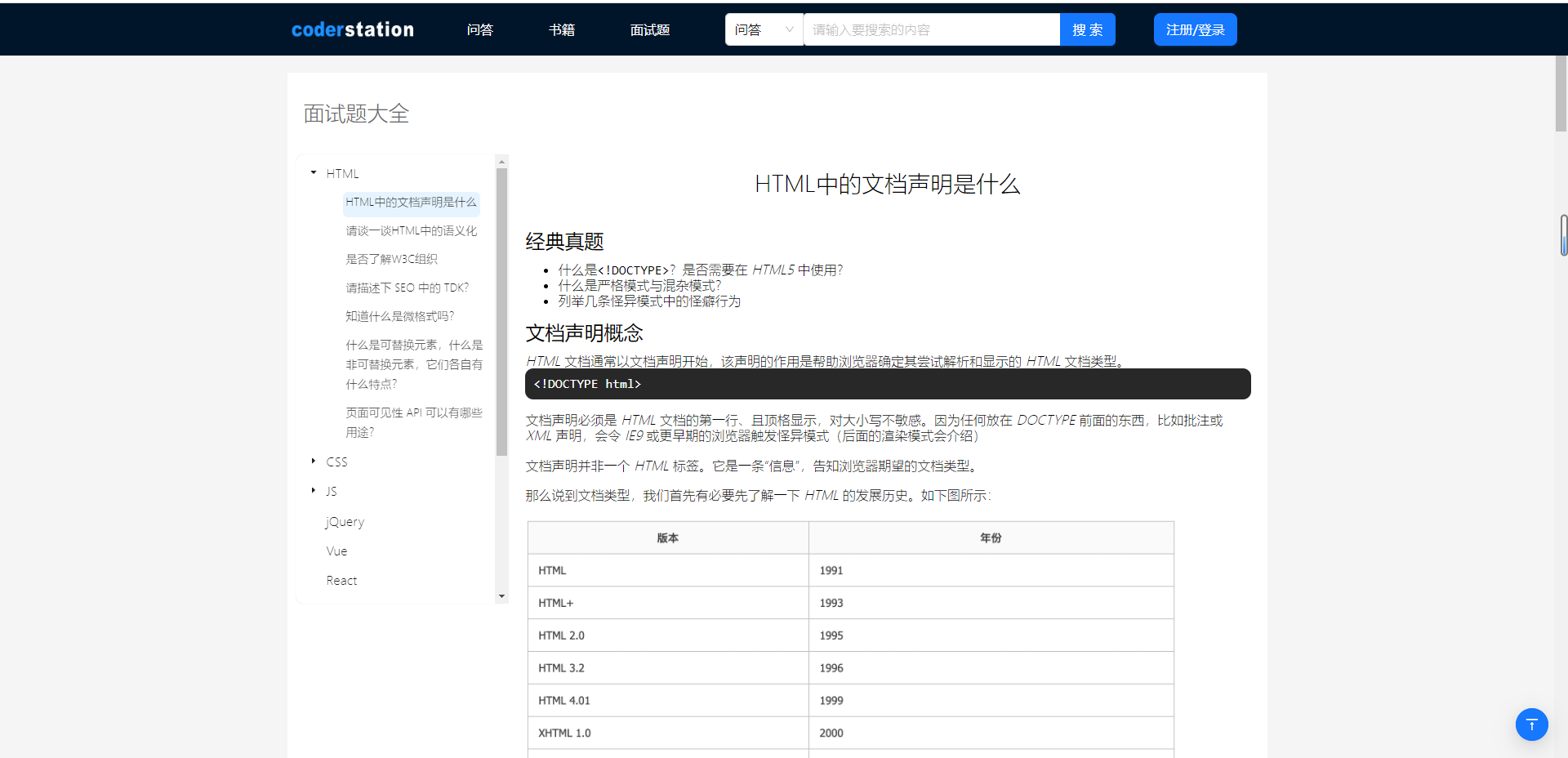The image size is (1568, 758).
Task: Click bullet 列举几条怪异模式中的怪癖行为
Action: 649,301
